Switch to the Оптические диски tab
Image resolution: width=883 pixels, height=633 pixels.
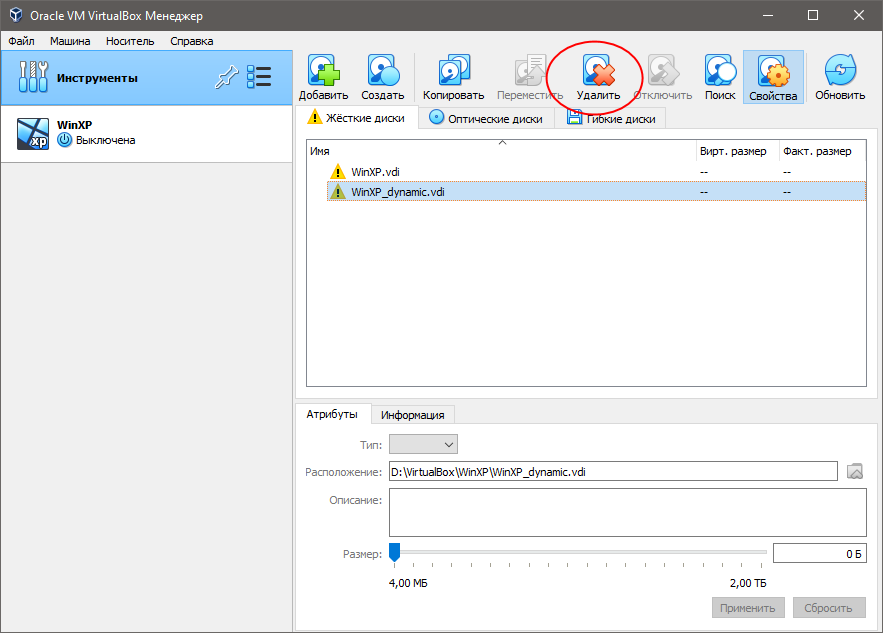pos(486,119)
